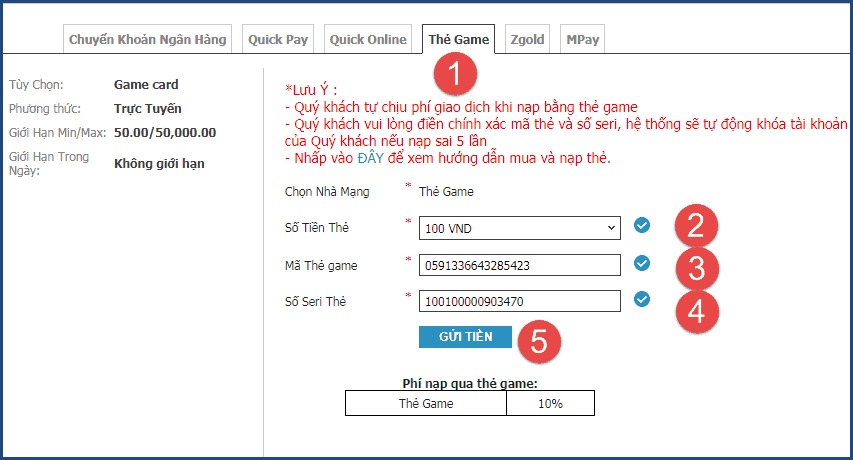Switch to the Zgold tab
The image size is (853, 460).
click(x=527, y=39)
